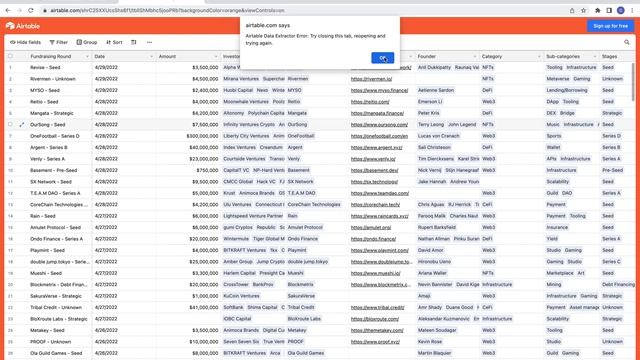Open the www.teamdao.com link
The height and width of the screenshot is (360, 640).
click(x=380, y=193)
